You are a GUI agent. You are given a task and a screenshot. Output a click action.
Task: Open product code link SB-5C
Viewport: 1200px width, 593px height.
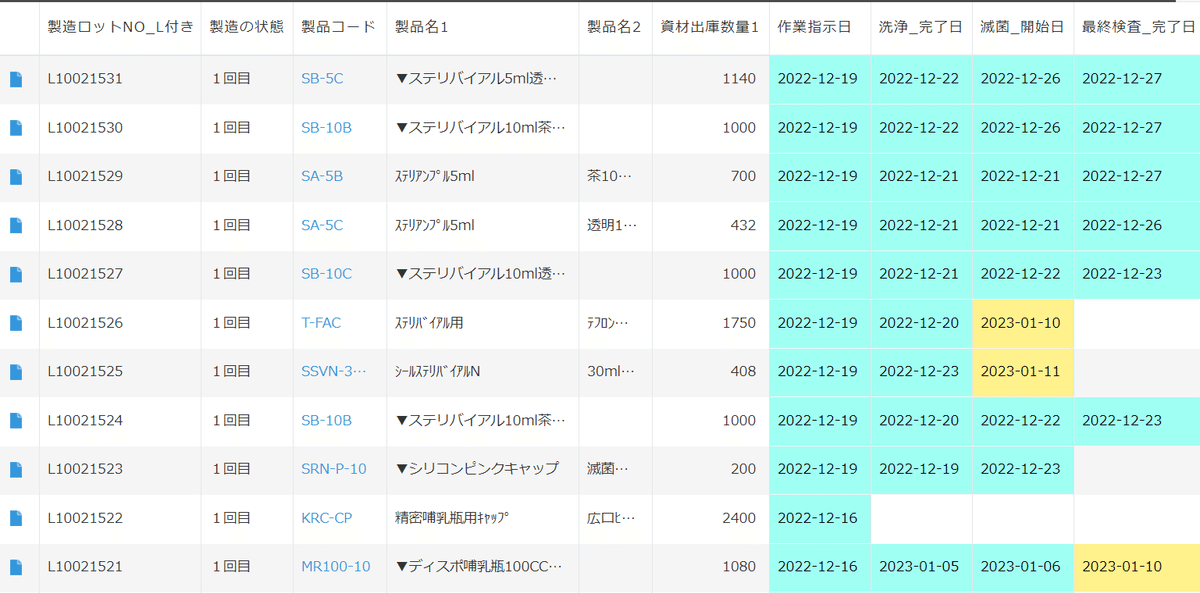322,78
